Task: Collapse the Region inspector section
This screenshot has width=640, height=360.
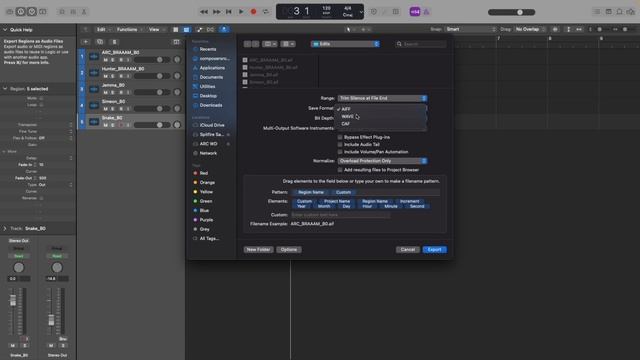Action: click(x=5, y=89)
